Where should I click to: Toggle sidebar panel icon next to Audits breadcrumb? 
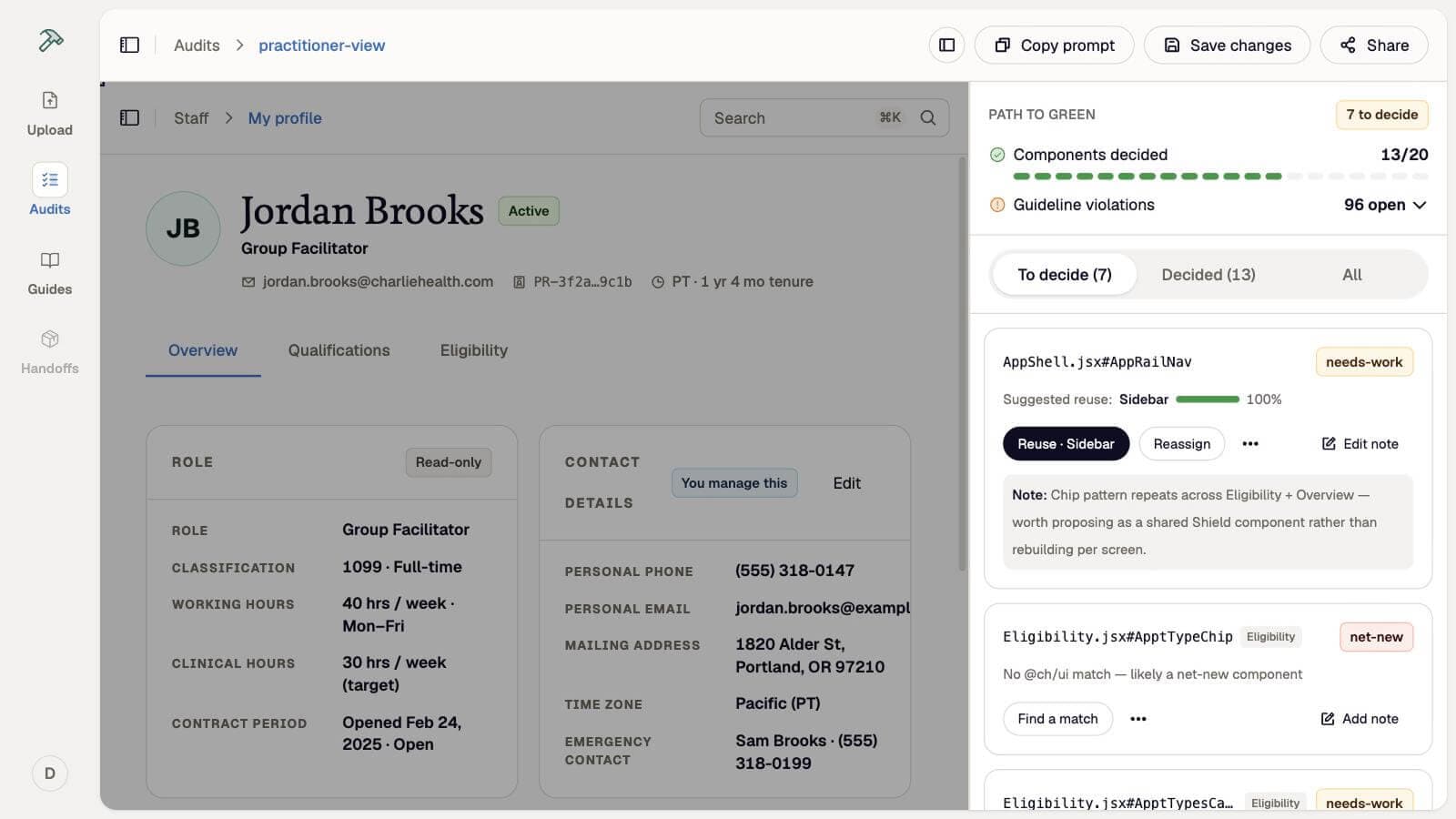coord(129,45)
